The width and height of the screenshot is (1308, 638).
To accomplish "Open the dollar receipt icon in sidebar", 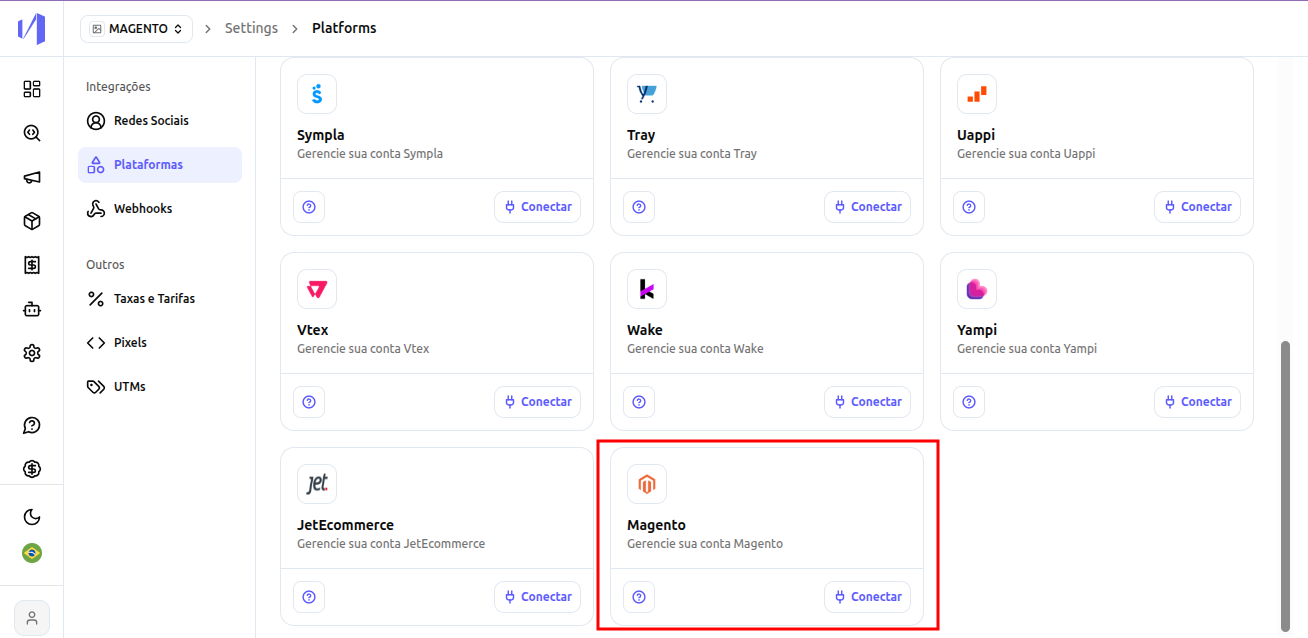I will coord(32,265).
